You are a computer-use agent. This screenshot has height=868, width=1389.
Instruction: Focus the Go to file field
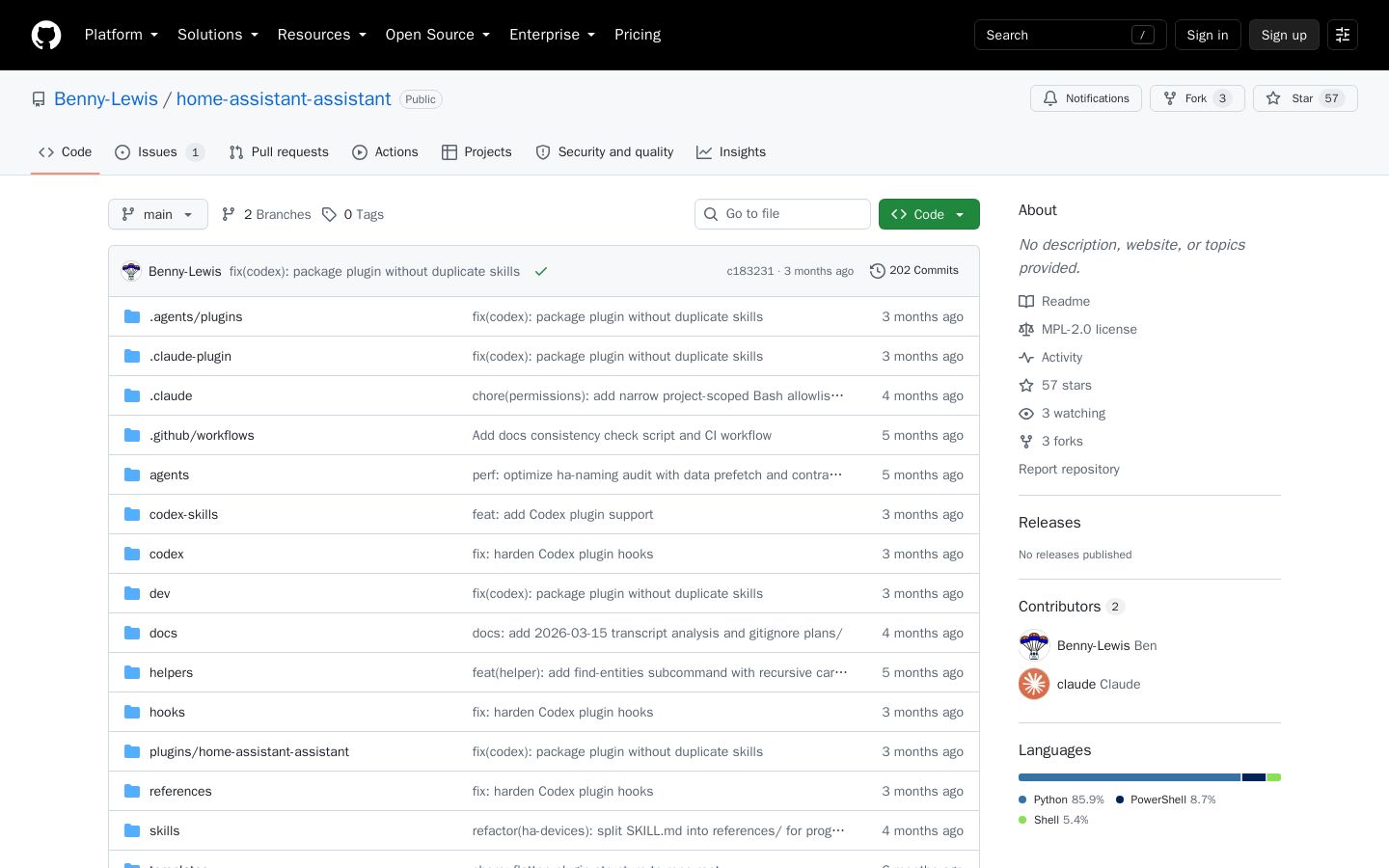tap(782, 214)
